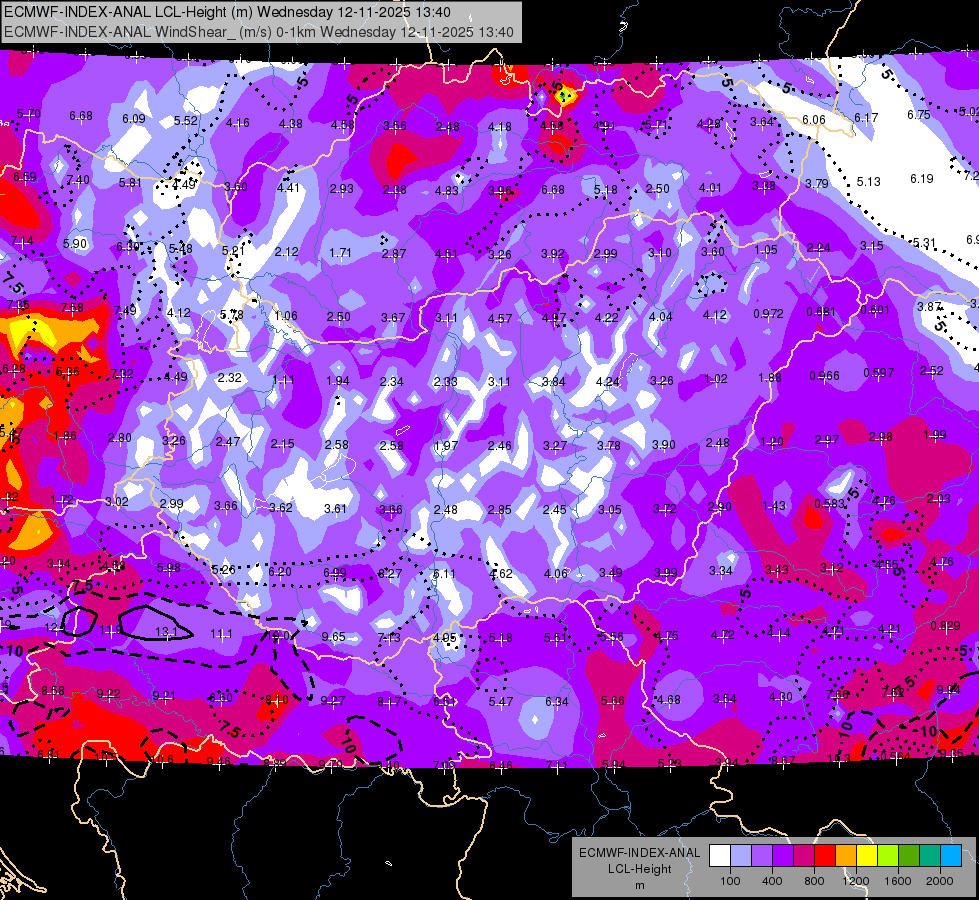Click the grid value 0.583
The width and height of the screenshot is (979, 900).
[829, 503]
